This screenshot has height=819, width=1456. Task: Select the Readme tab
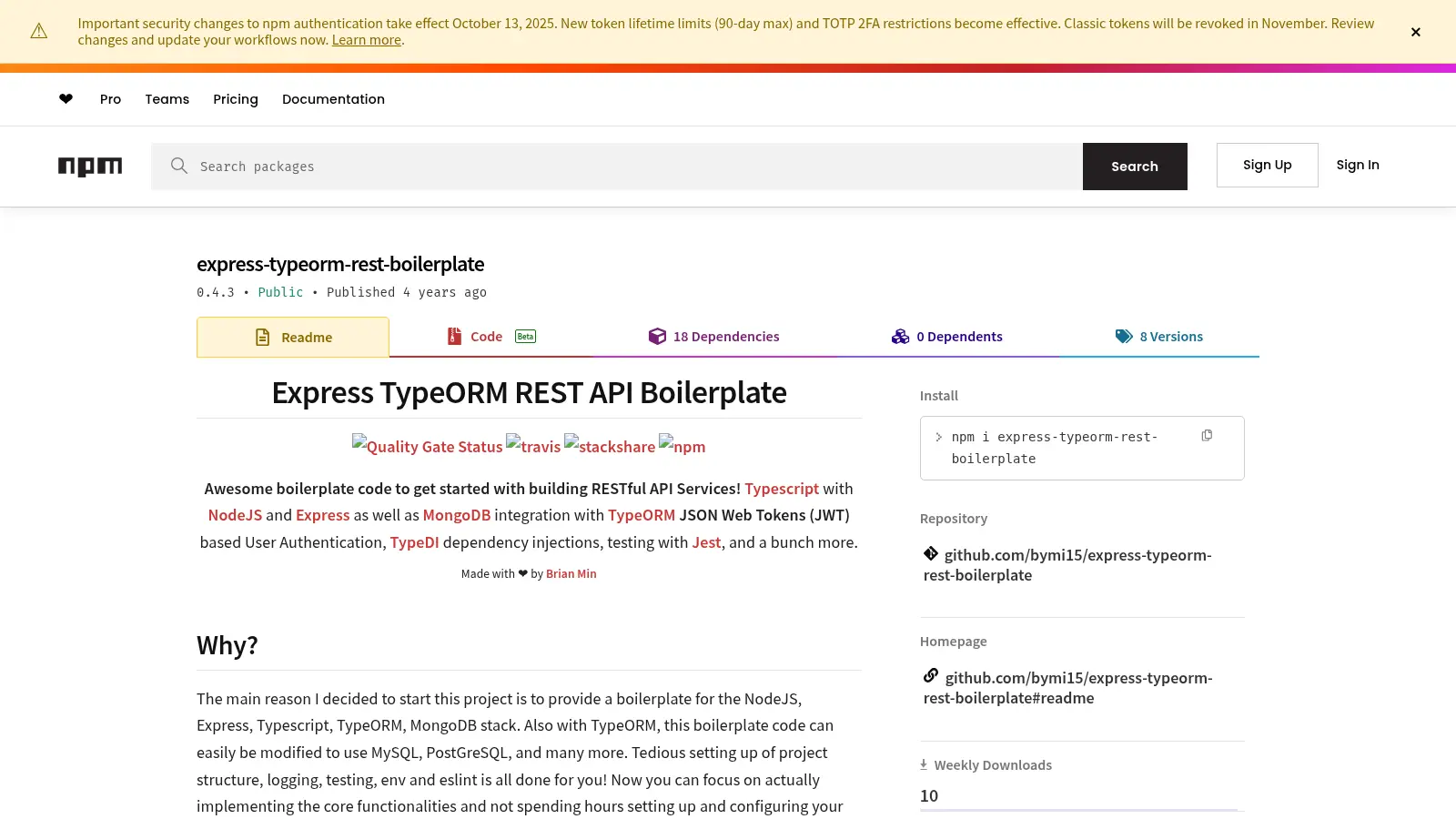tap(293, 337)
